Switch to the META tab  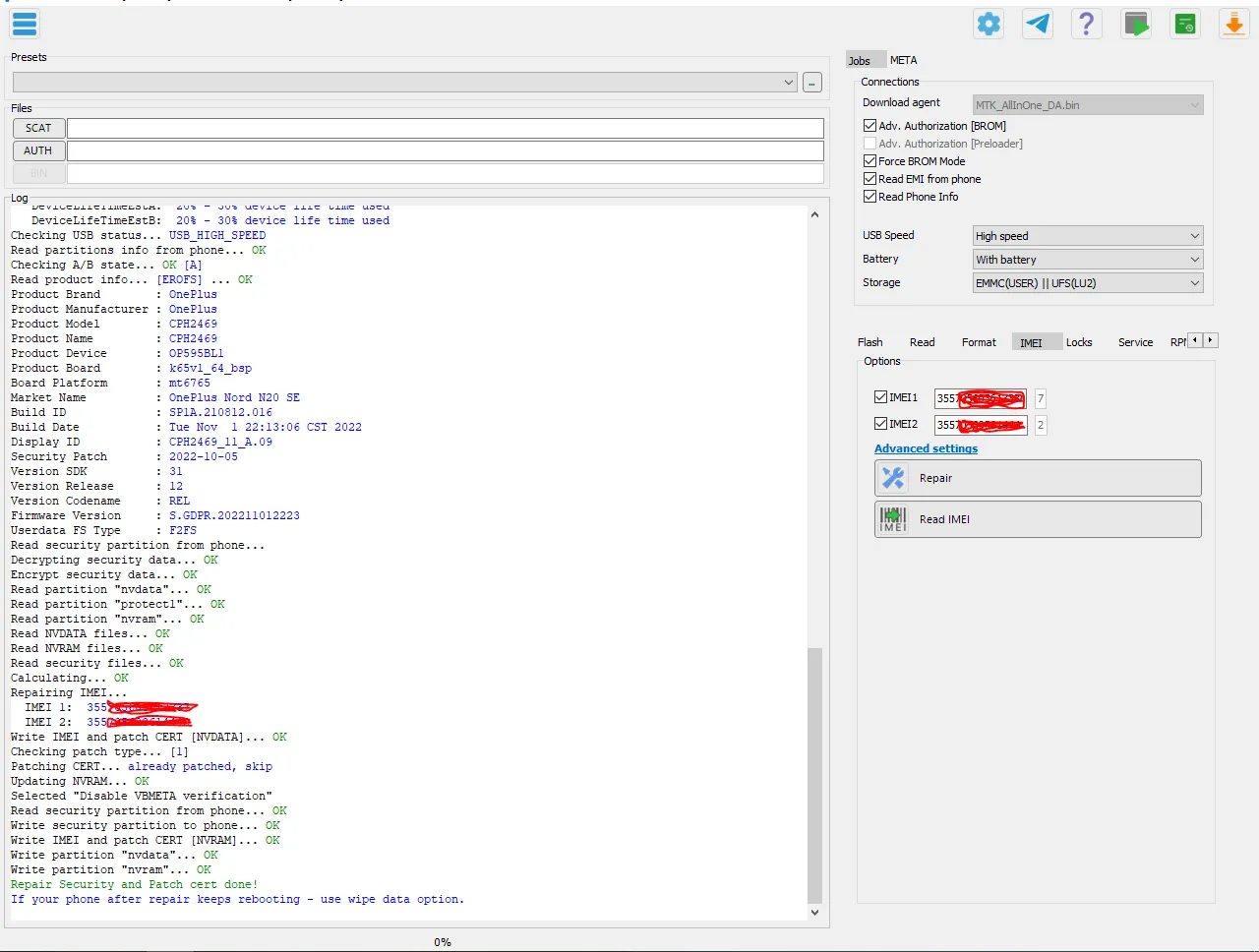[x=903, y=60]
